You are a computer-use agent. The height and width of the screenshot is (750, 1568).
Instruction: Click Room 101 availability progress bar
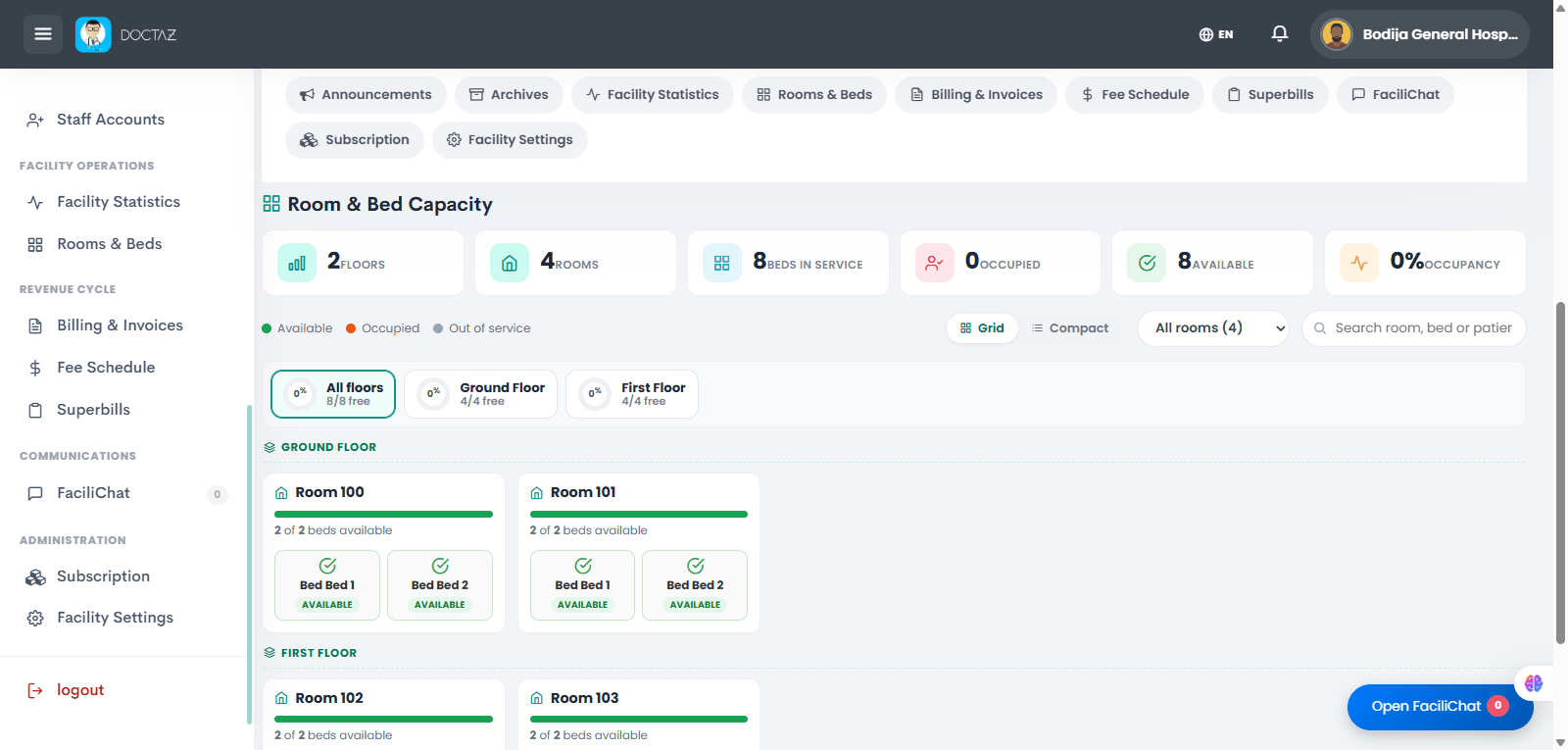click(x=639, y=514)
